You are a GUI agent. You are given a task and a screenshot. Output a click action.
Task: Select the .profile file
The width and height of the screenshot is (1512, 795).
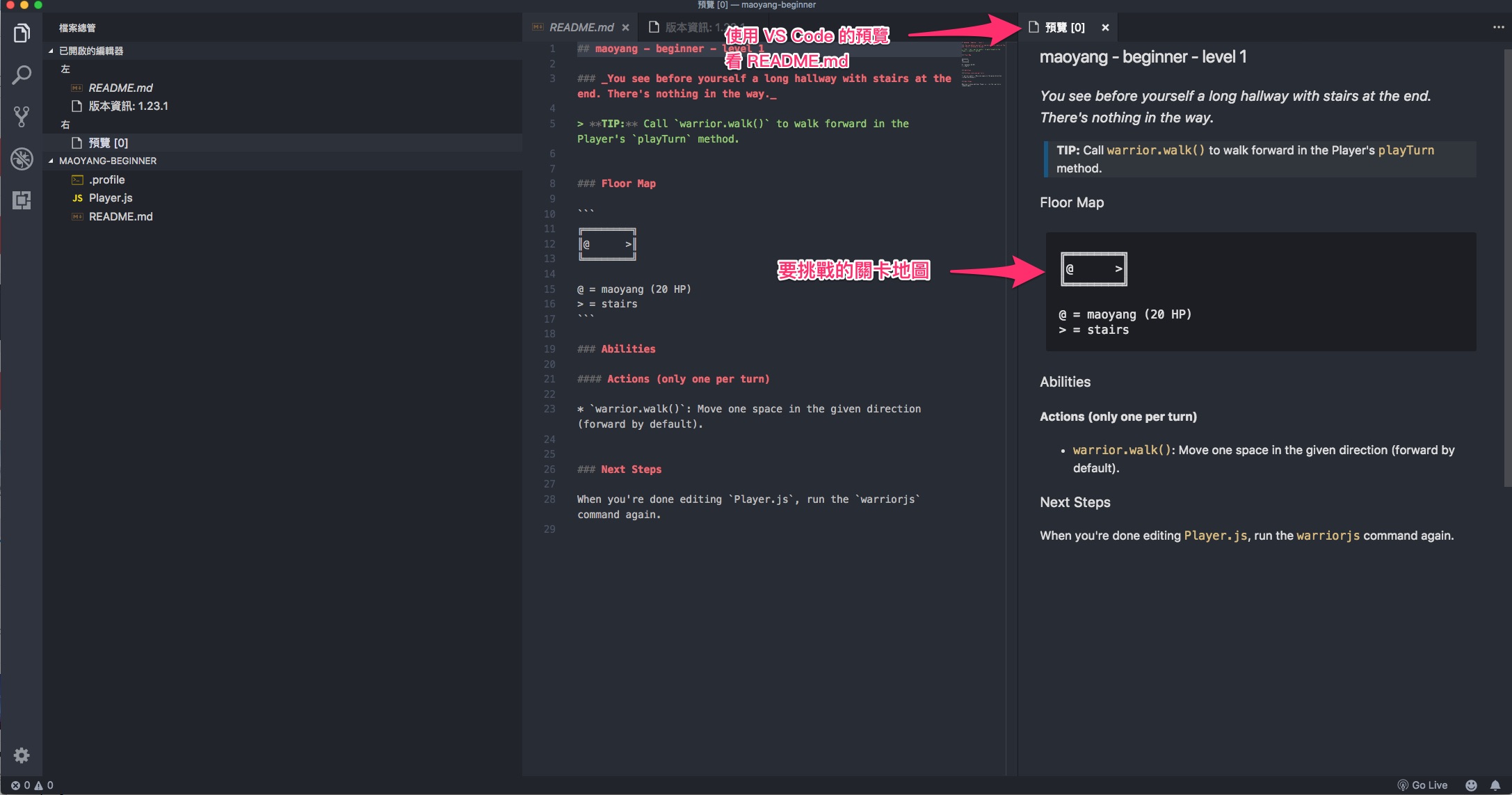106,179
